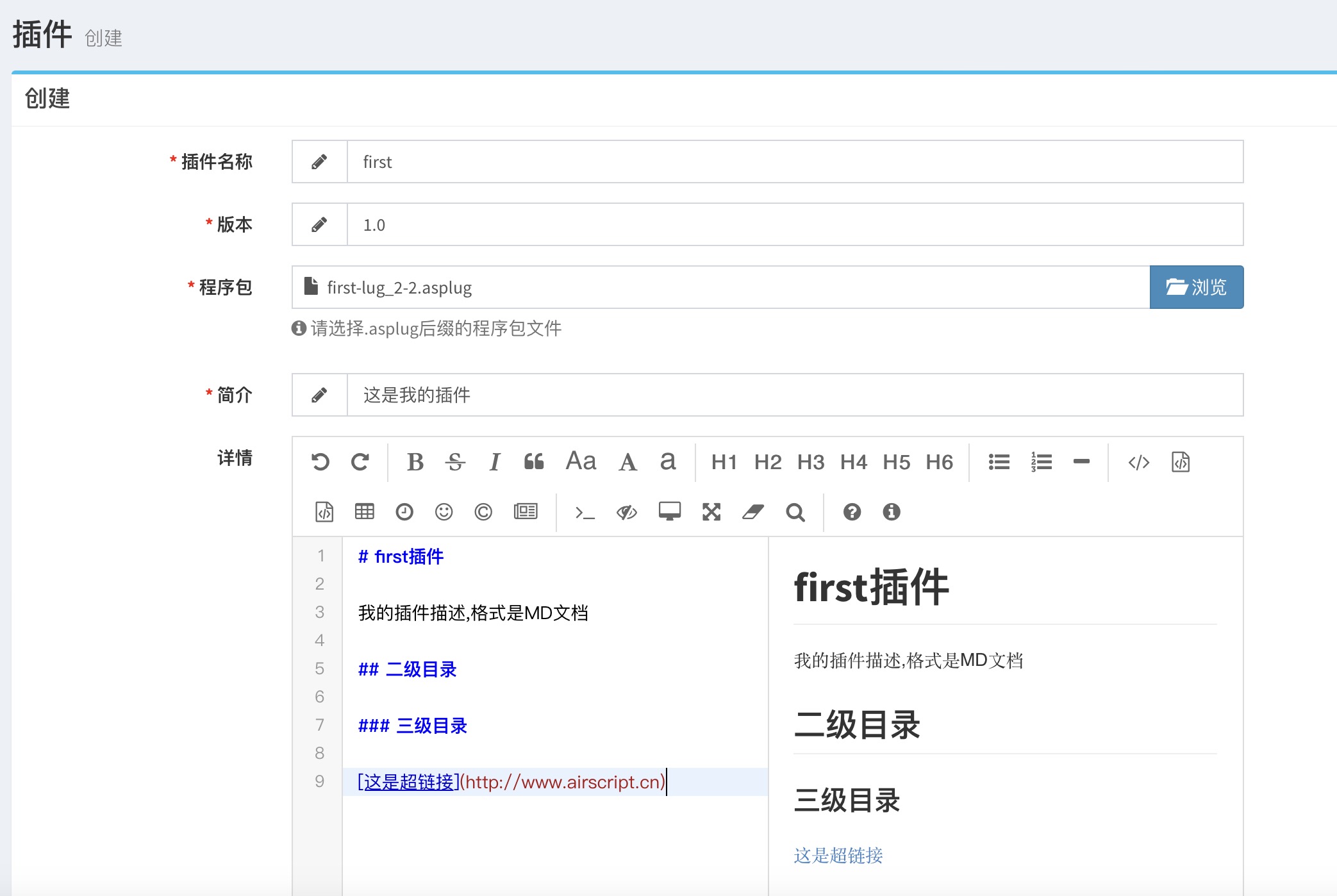Screen dimensions: 1337x896
Task: Jump to line with terminal icon
Action: [x=585, y=513]
